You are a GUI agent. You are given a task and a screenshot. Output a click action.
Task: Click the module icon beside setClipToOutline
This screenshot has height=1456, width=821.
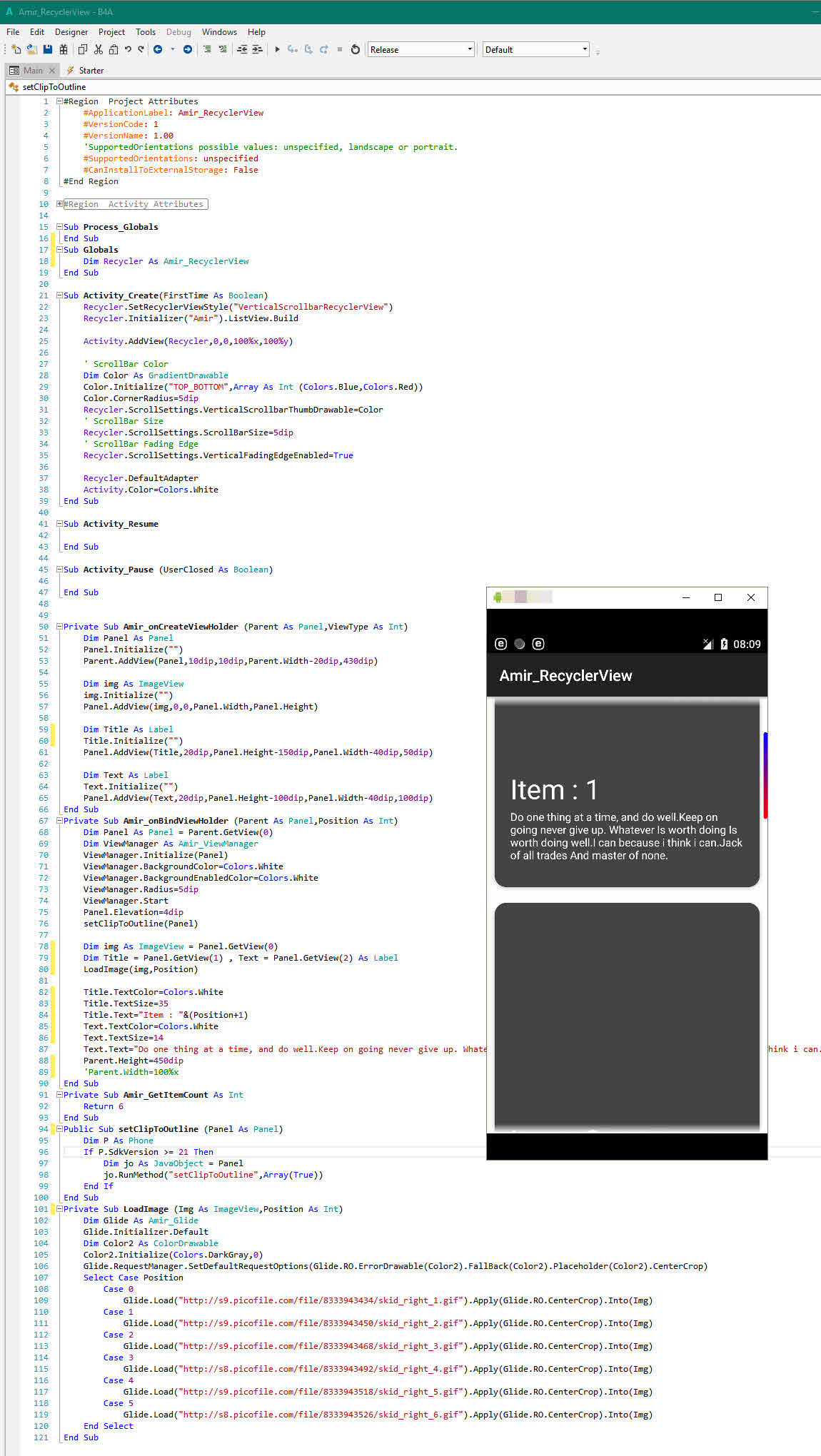[x=14, y=87]
